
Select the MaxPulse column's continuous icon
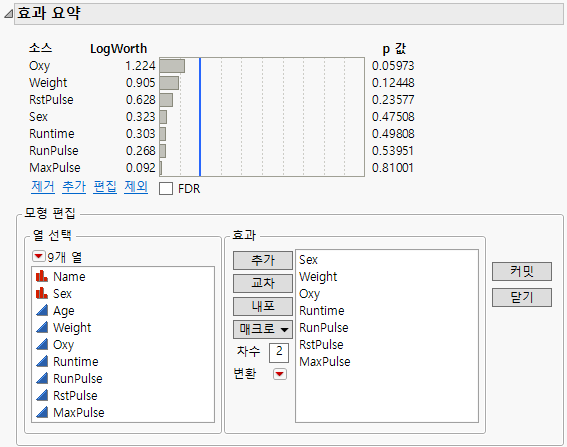click(x=42, y=412)
